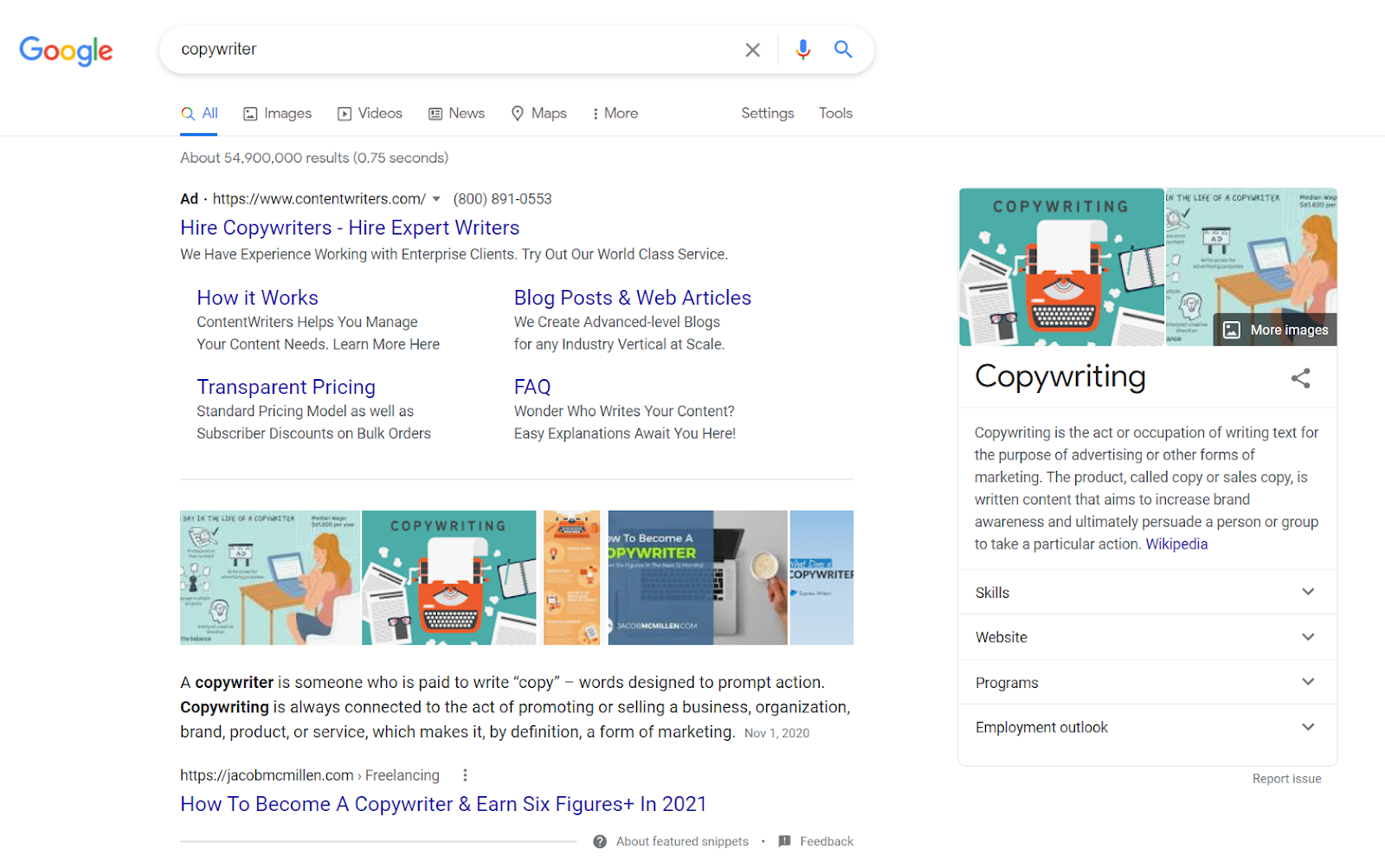Image resolution: width=1385 pixels, height=868 pixels.
Task: Switch to the Videos tab
Action: pyautogui.click(x=370, y=113)
